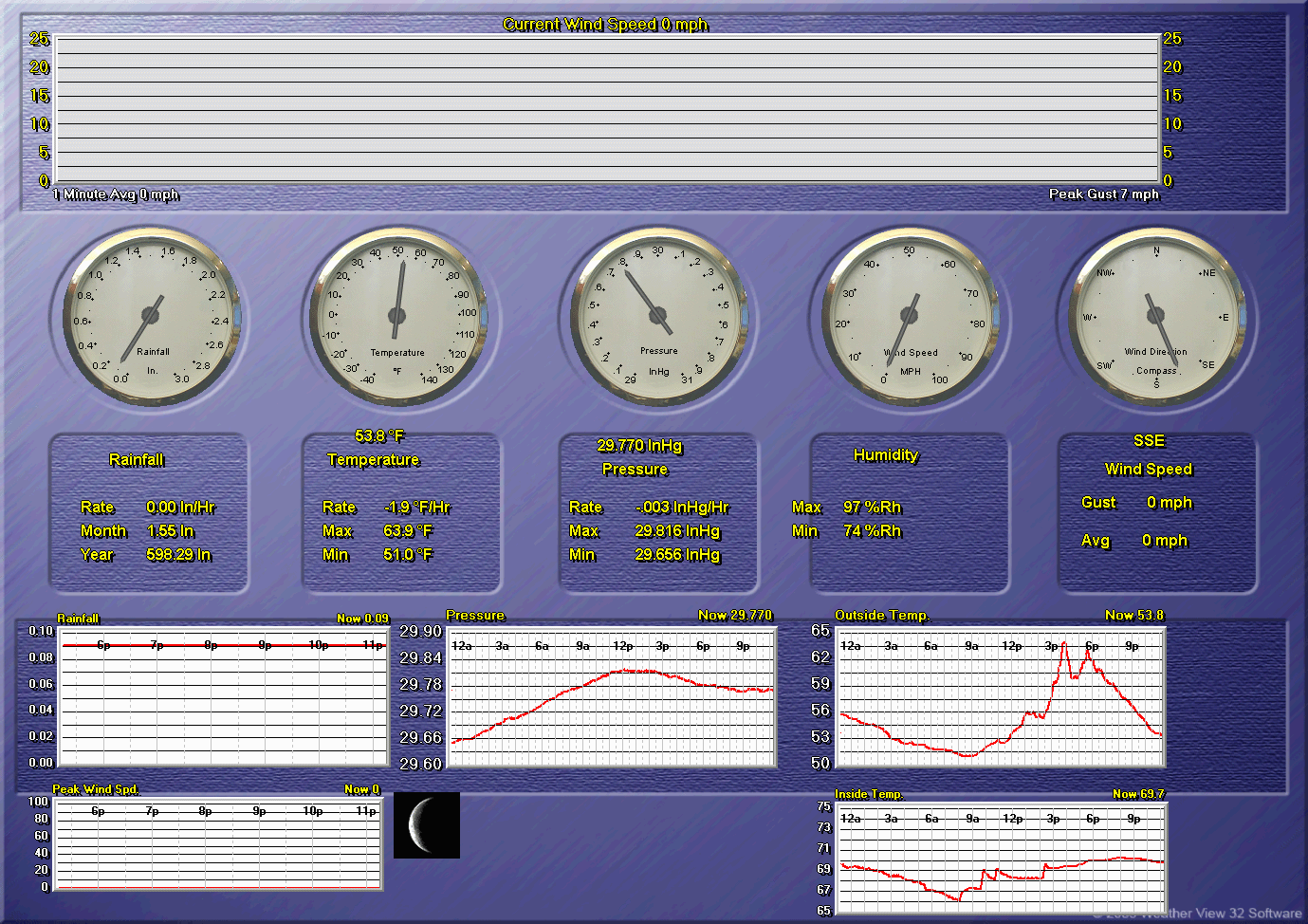Screen dimensions: 1308x924
Task: Open the Inside Temp. history graph
Action: (1003, 859)
